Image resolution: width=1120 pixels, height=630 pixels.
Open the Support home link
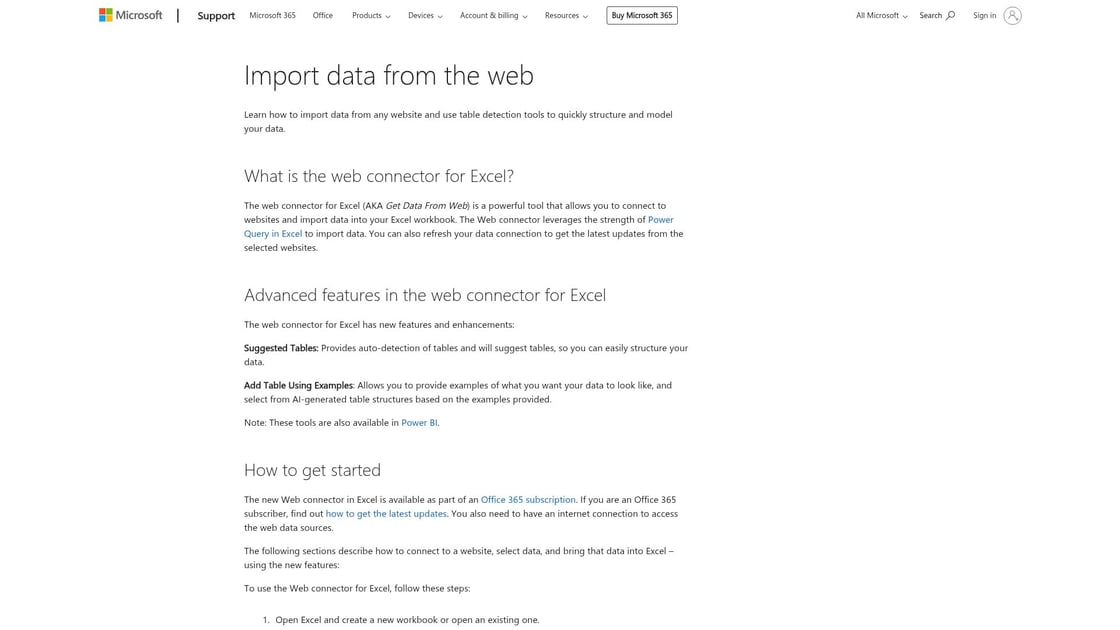pos(216,16)
